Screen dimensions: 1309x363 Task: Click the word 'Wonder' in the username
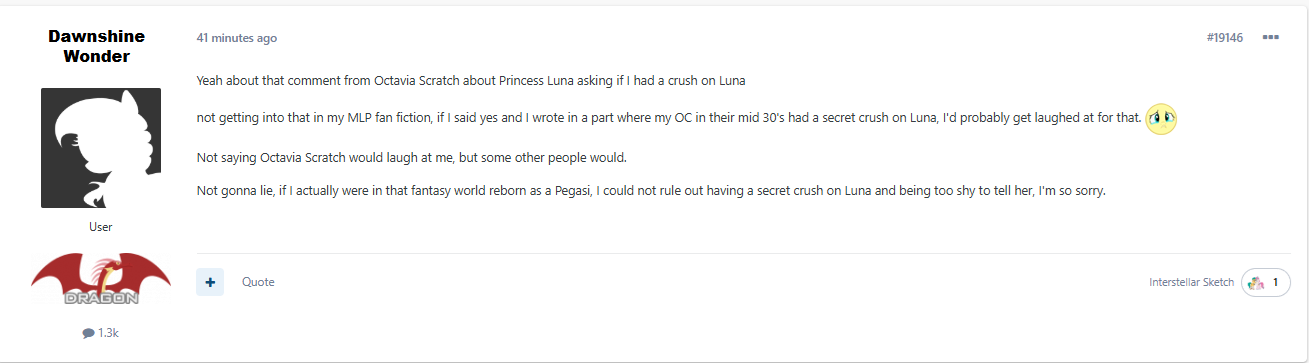point(96,56)
